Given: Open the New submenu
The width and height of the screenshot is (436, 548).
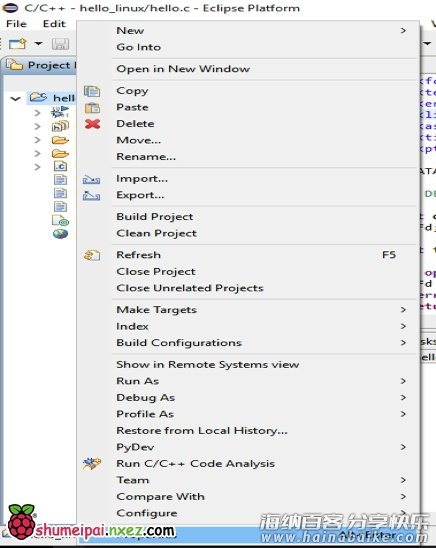Looking at the screenshot, I should point(248,31).
